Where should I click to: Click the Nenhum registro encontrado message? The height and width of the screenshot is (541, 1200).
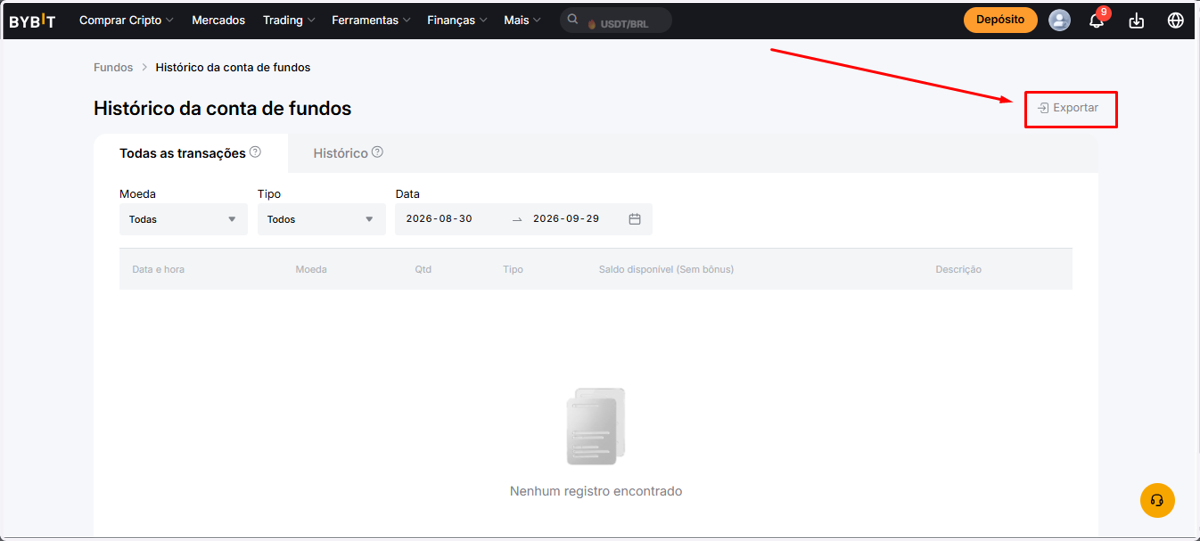(596, 491)
